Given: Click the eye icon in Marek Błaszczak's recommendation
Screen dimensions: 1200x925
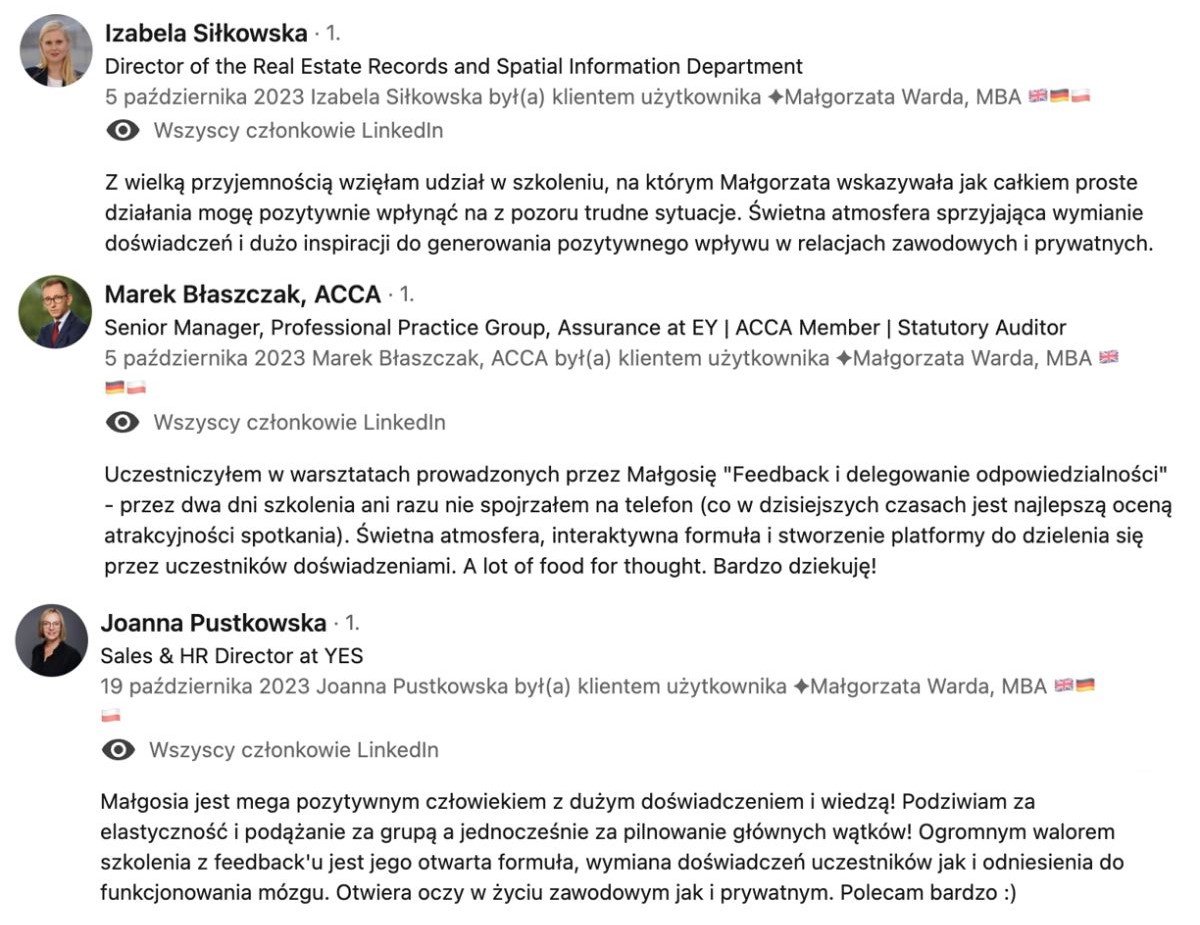Looking at the screenshot, I should pyautogui.click(x=123, y=422).
